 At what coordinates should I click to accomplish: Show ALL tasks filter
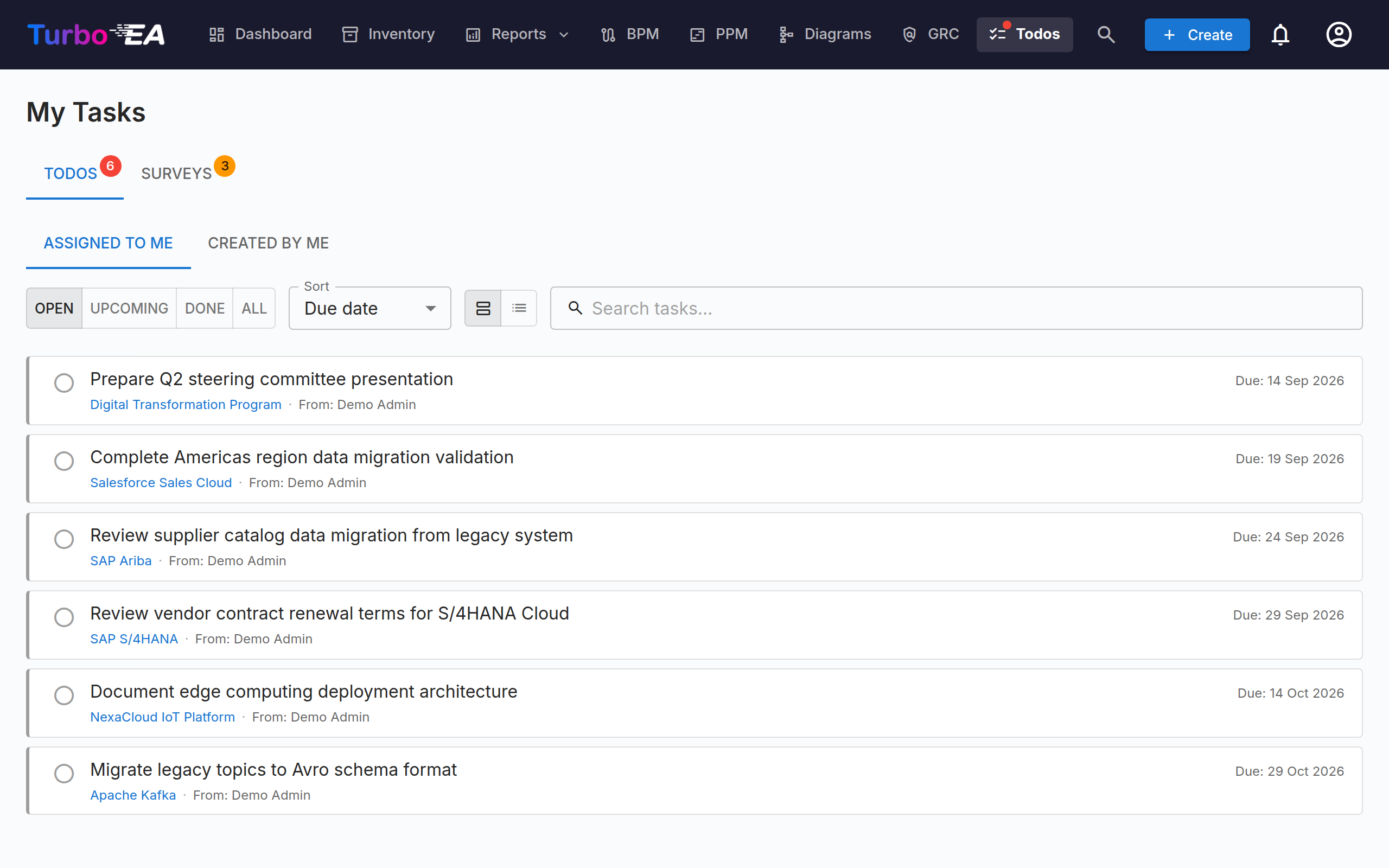click(254, 308)
